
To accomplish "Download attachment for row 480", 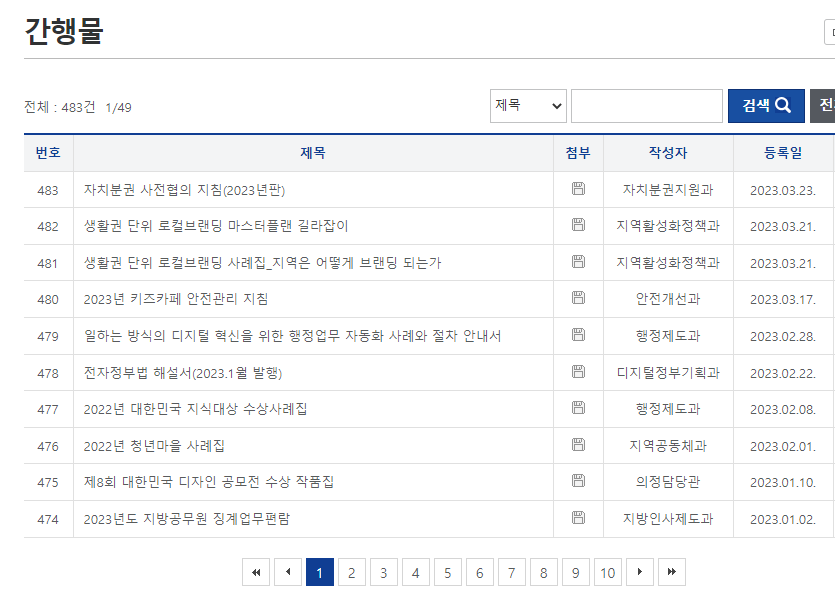I will coord(578,298).
